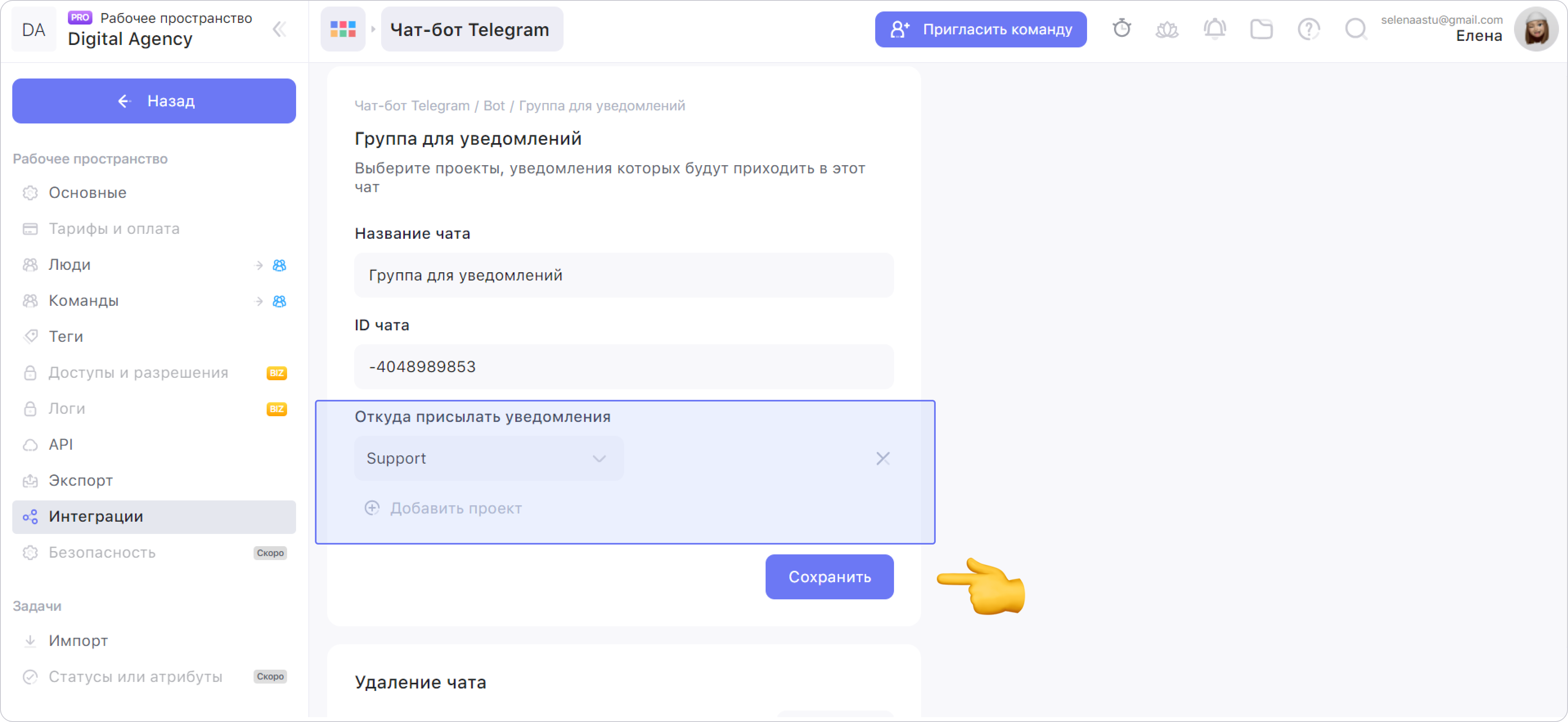
Task: Click the PRO badge
Action: click(x=80, y=18)
